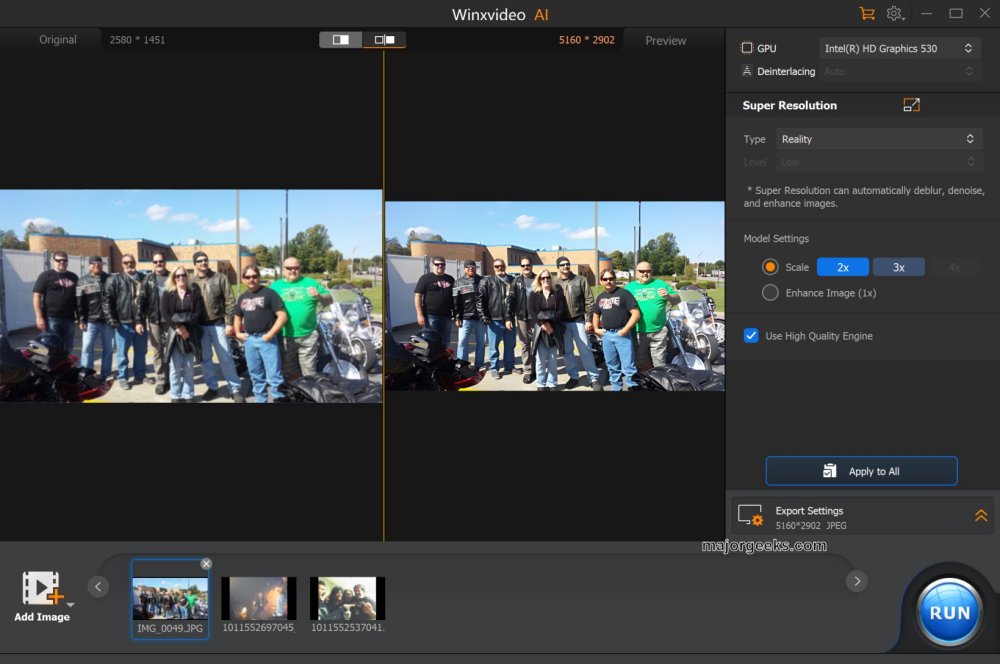
Task: Click the Add Image icon
Action: point(42,590)
